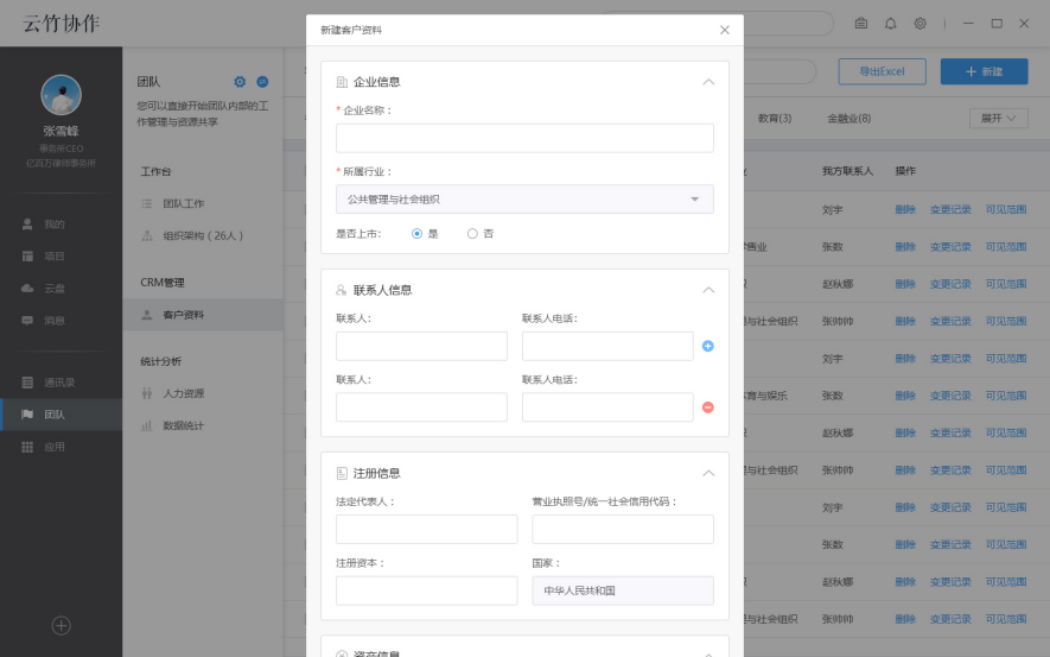The image size is (1050, 657).
Task: Collapse the 联系人信息 section
Action: pos(709,287)
